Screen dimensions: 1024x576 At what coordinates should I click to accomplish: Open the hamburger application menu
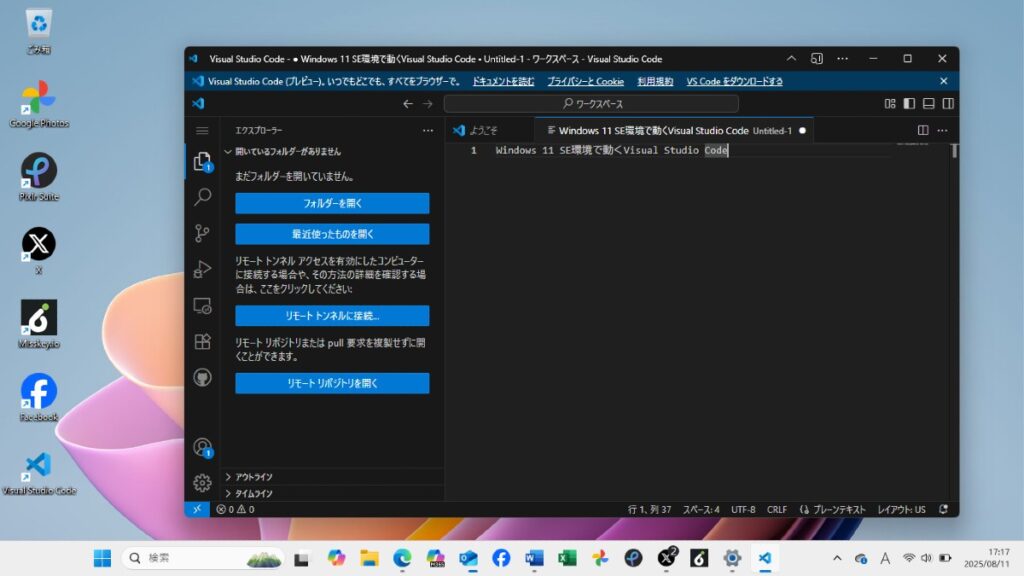(202, 131)
